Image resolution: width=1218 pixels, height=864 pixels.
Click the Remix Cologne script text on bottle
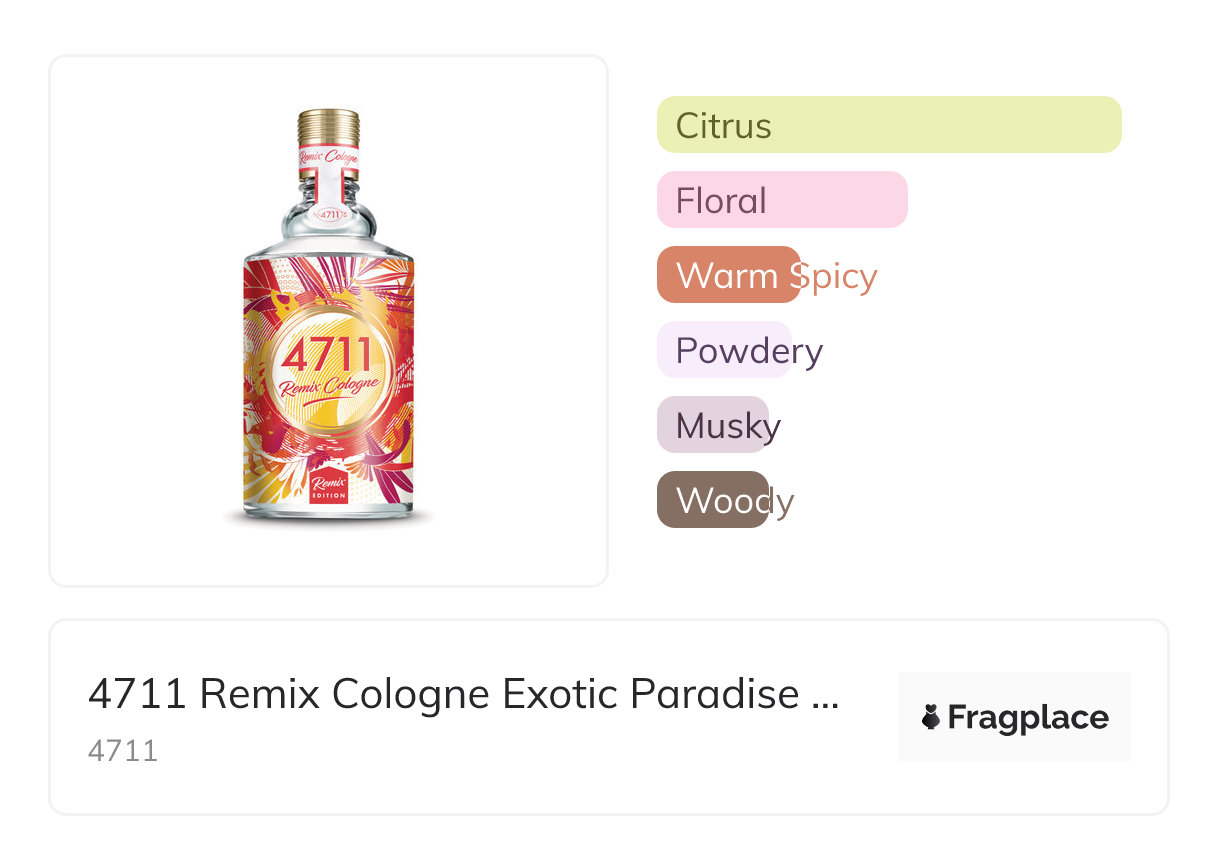click(x=328, y=386)
